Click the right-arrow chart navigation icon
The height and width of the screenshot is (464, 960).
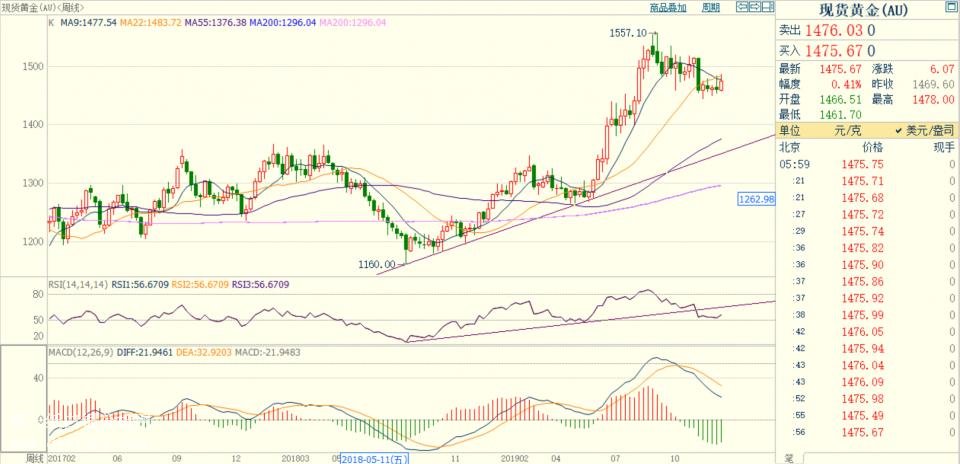[x=754, y=7]
